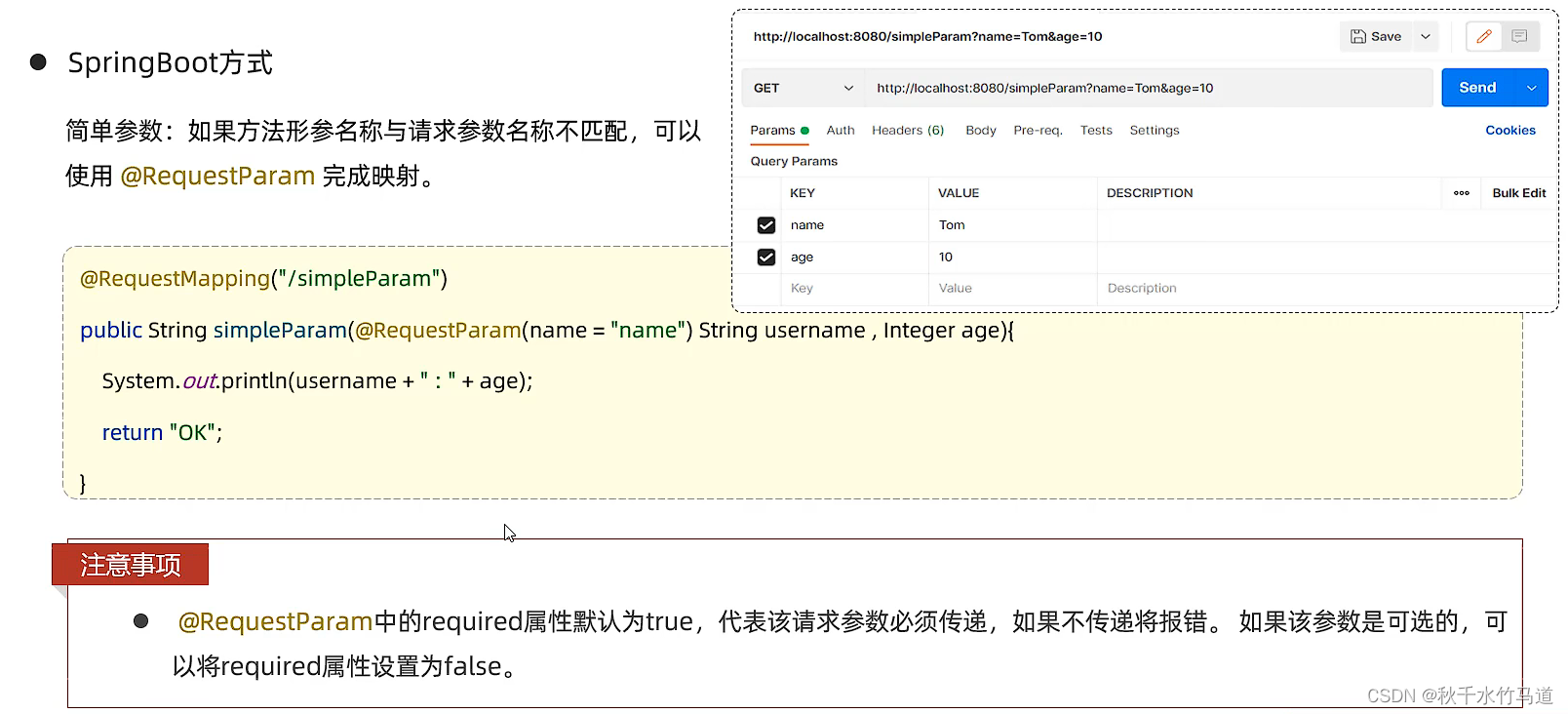The width and height of the screenshot is (1568, 714).
Task: Click the name key cell
Action: point(854,225)
